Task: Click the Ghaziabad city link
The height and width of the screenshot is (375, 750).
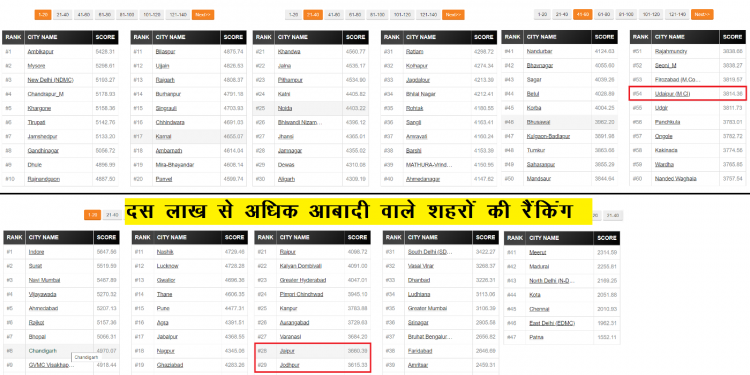Action: (169, 365)
